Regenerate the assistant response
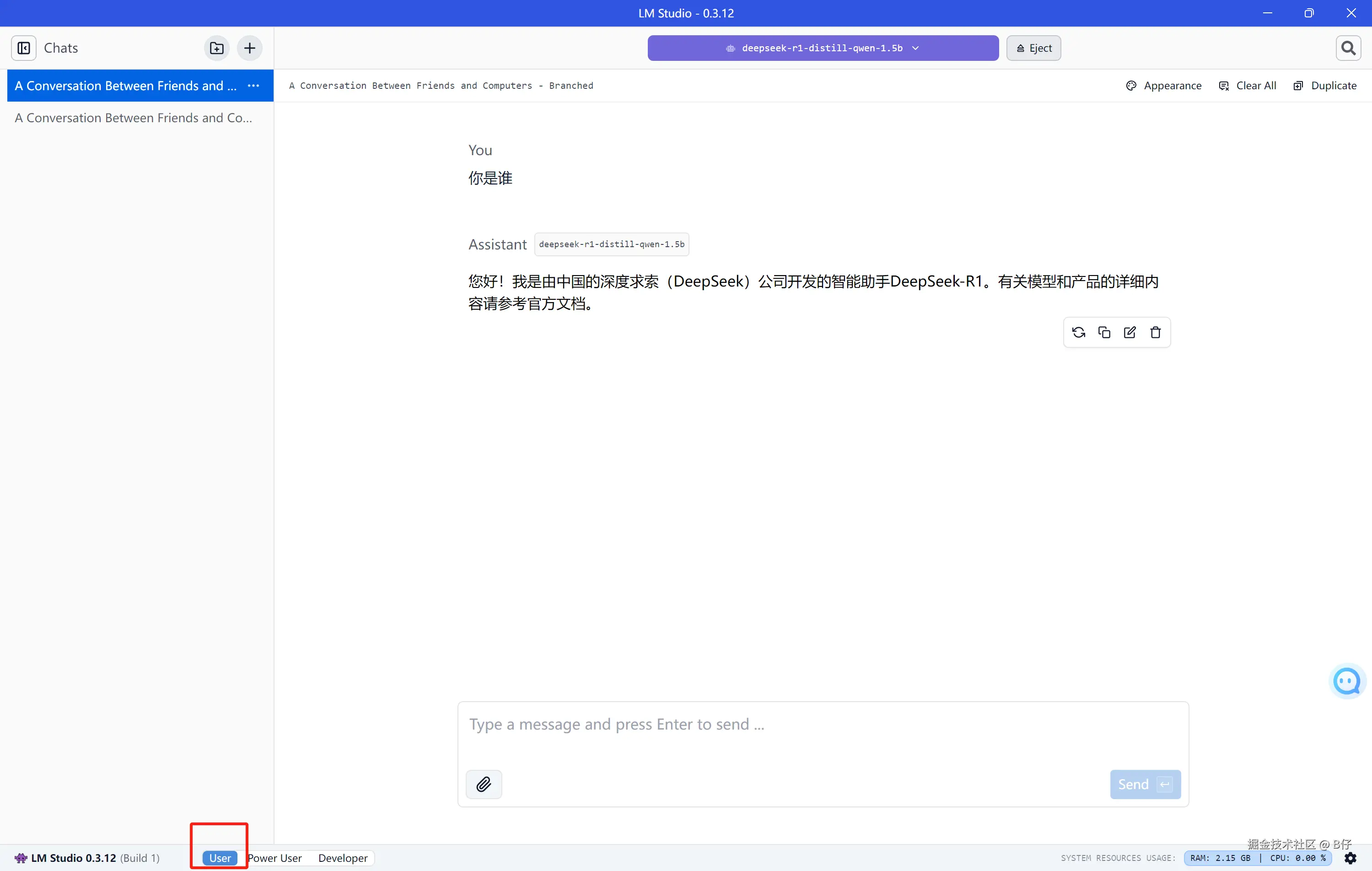This screenshot has width=1372, height=871. click(x=1079, y=332)
